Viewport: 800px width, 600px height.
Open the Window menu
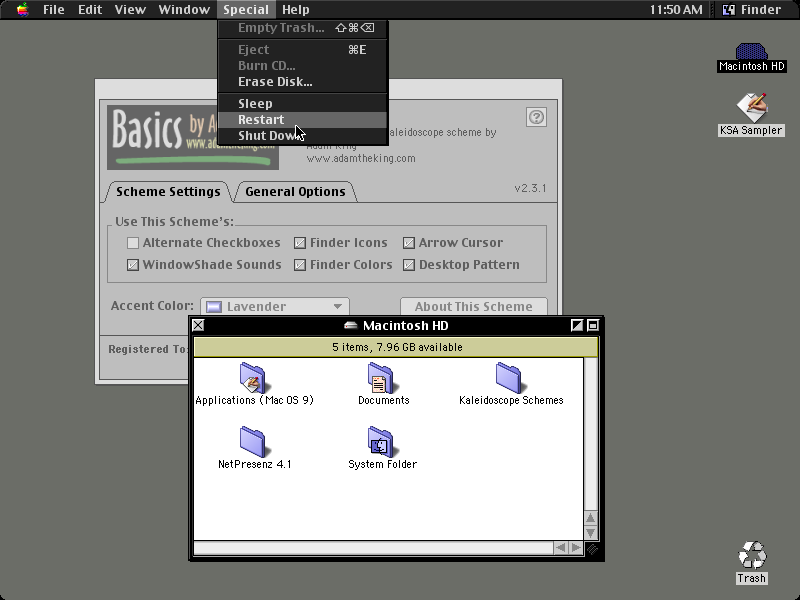pos(184,10)
